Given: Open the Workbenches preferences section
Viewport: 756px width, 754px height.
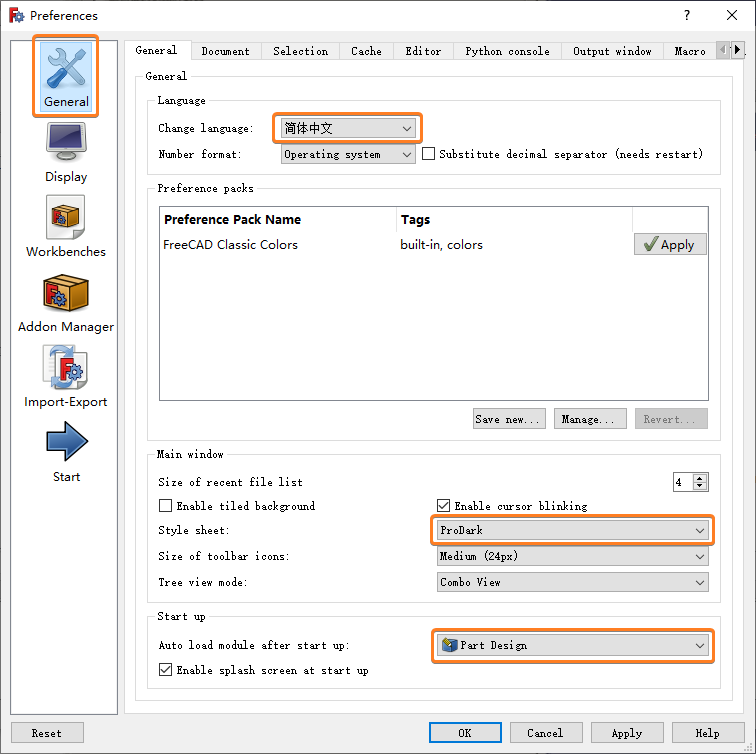Looking at the screenshot, I should (66, 227).
